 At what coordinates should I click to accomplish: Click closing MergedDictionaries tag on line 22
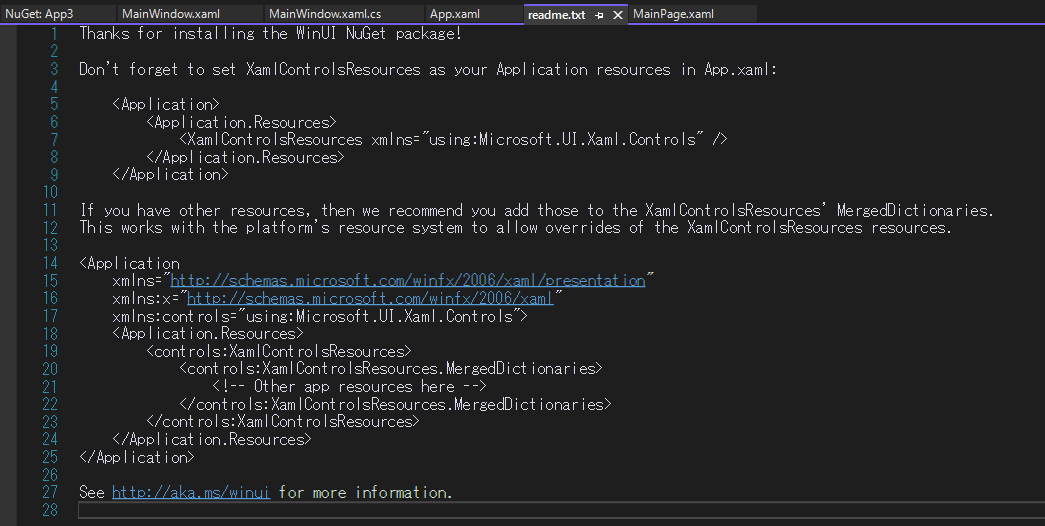pyautogui.click(x=395, y=404)
